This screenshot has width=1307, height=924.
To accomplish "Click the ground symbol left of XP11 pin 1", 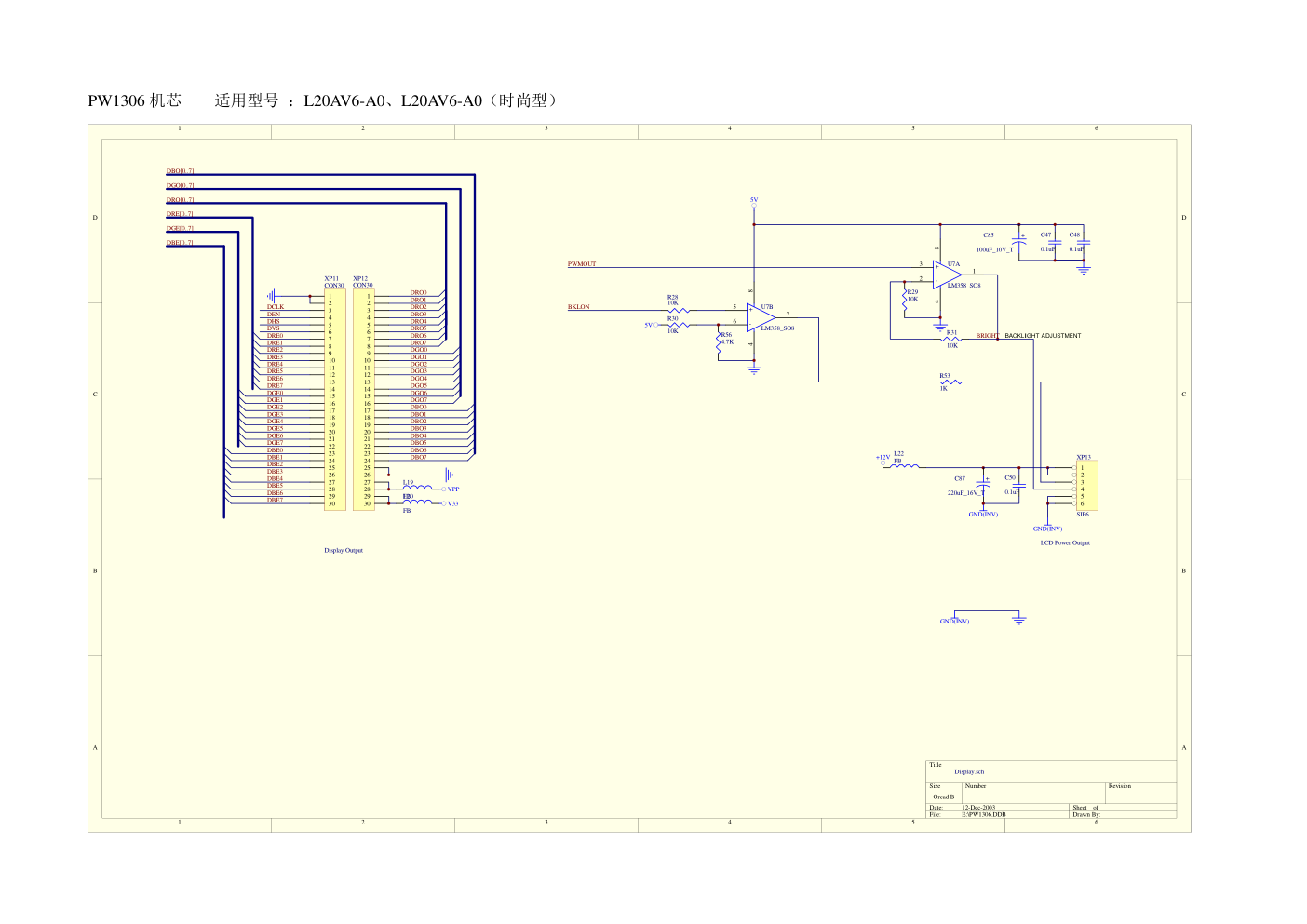I will click(x=271, y=296).
